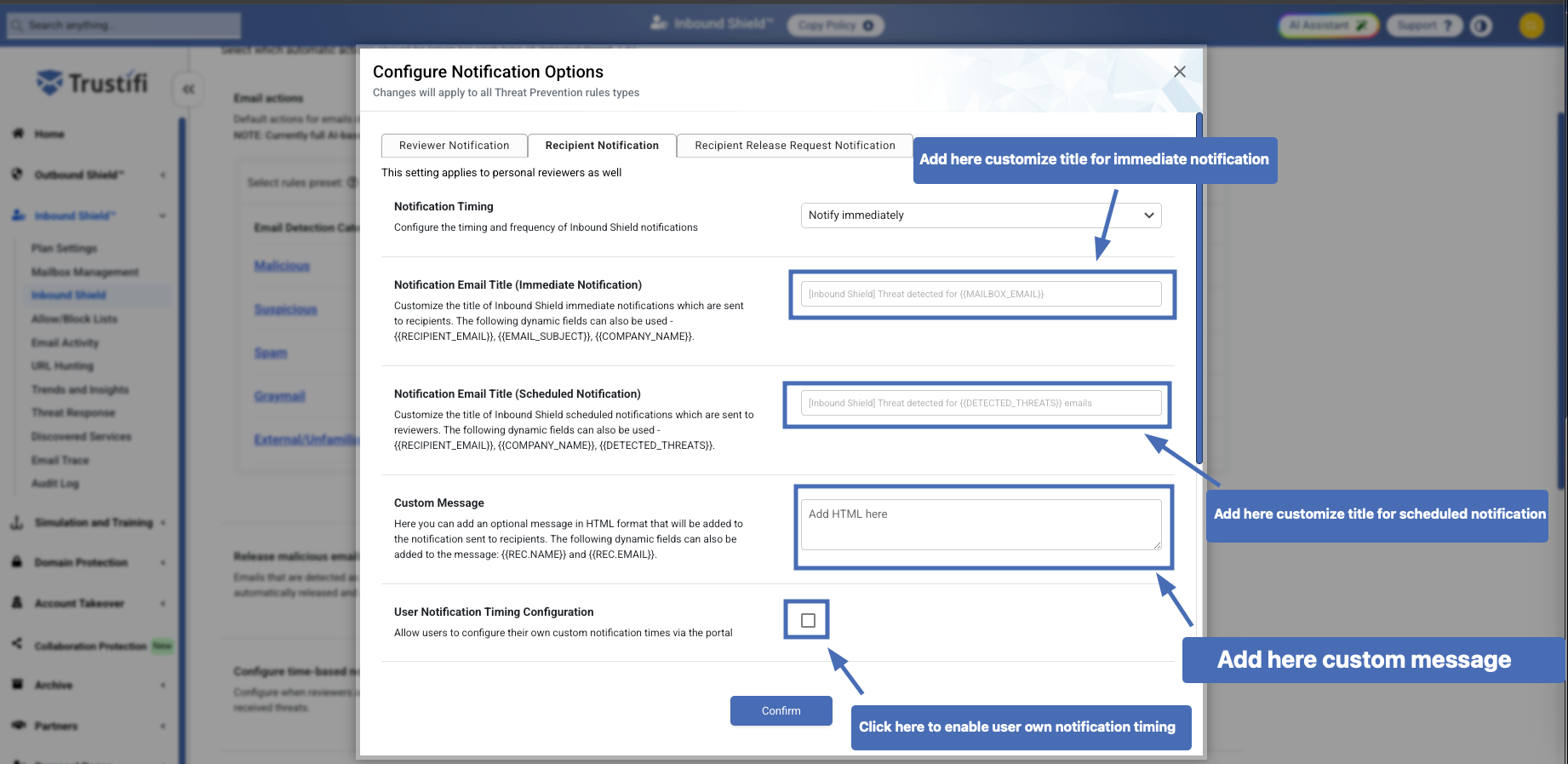Collapse the sidebar with the double-chevron button
This screenshot has height=764, width=1568.
point(188,89)
